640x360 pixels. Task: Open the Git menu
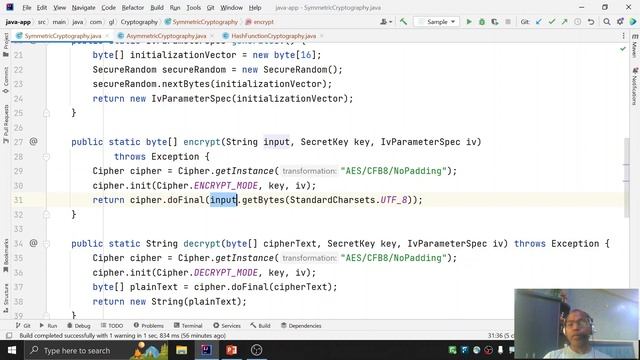coord(210,8)
